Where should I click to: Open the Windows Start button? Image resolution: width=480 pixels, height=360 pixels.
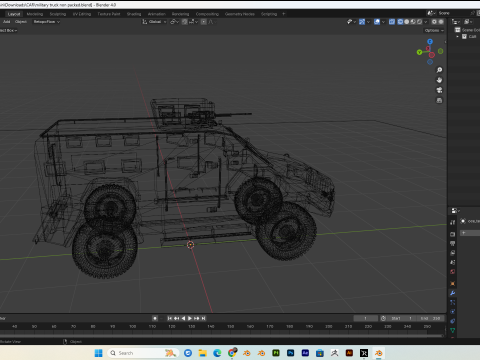tap(99, 353)
